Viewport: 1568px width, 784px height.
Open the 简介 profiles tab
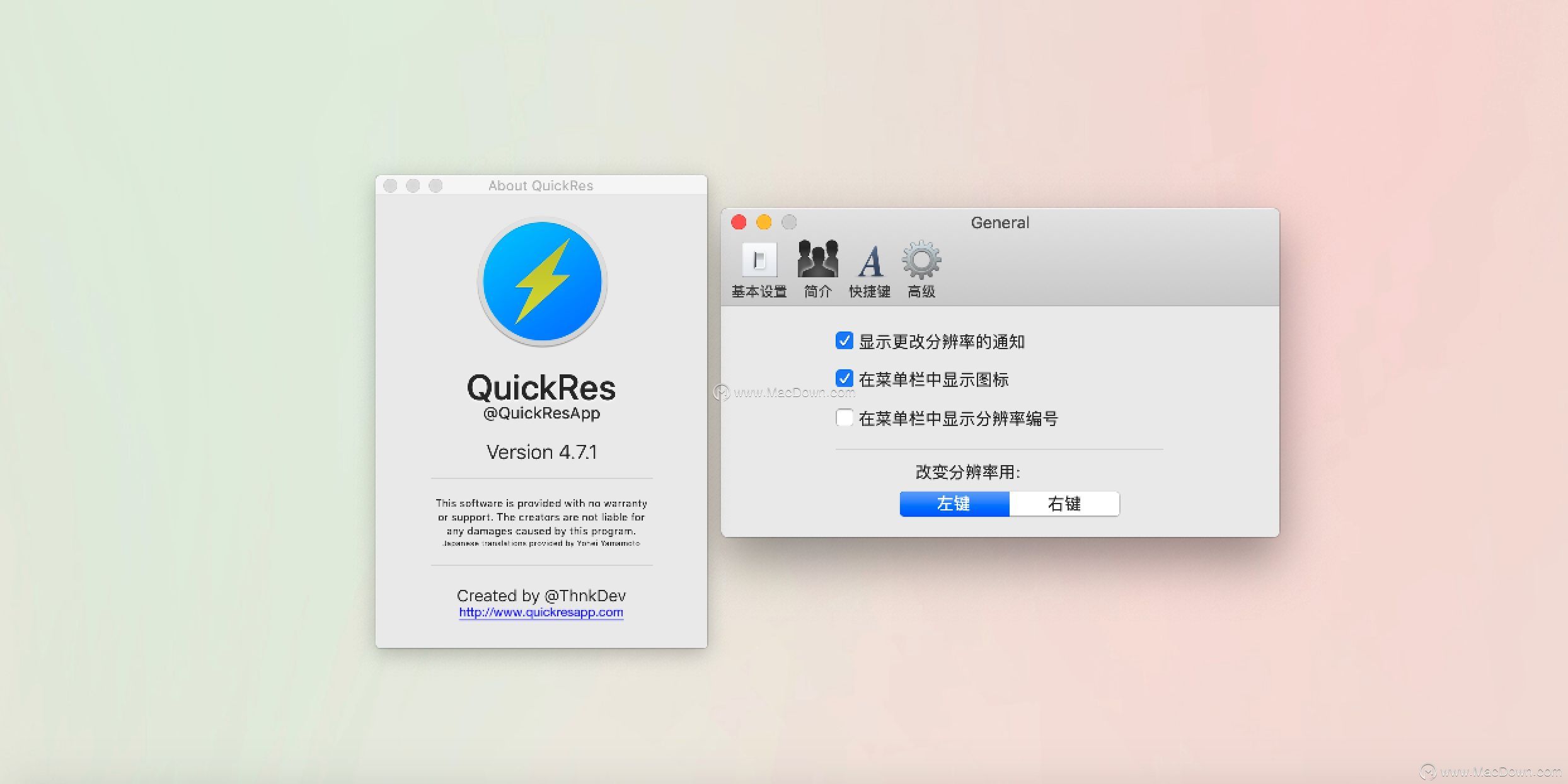817,270
